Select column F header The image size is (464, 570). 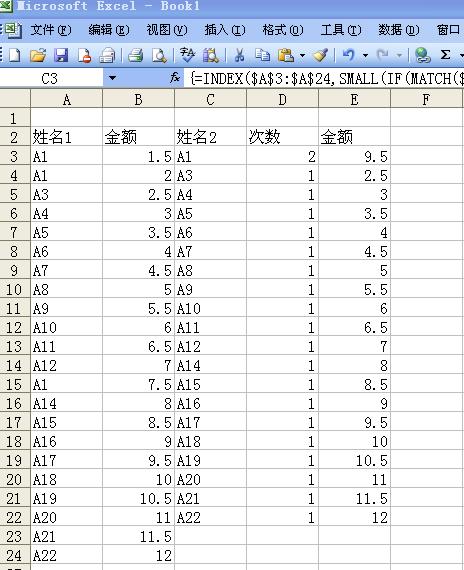pos(426,99)
